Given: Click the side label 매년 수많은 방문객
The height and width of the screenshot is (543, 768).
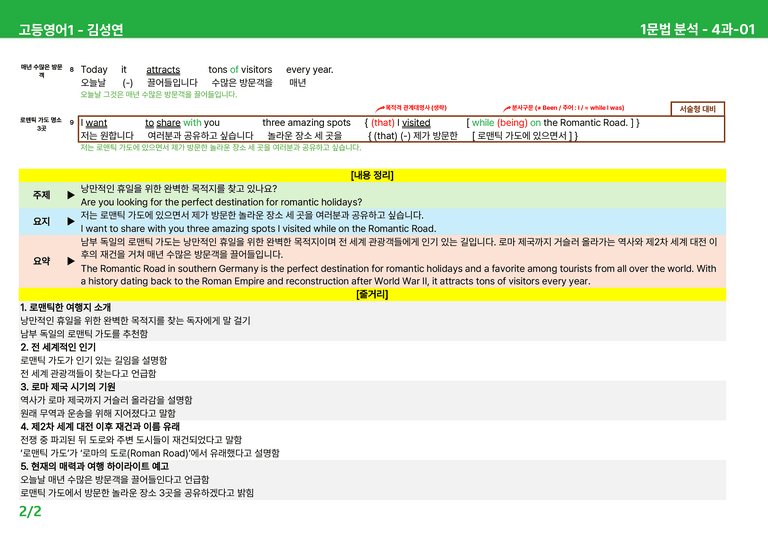Looking at the screenshot, I should pyautogui.click(x=42, y=71).
